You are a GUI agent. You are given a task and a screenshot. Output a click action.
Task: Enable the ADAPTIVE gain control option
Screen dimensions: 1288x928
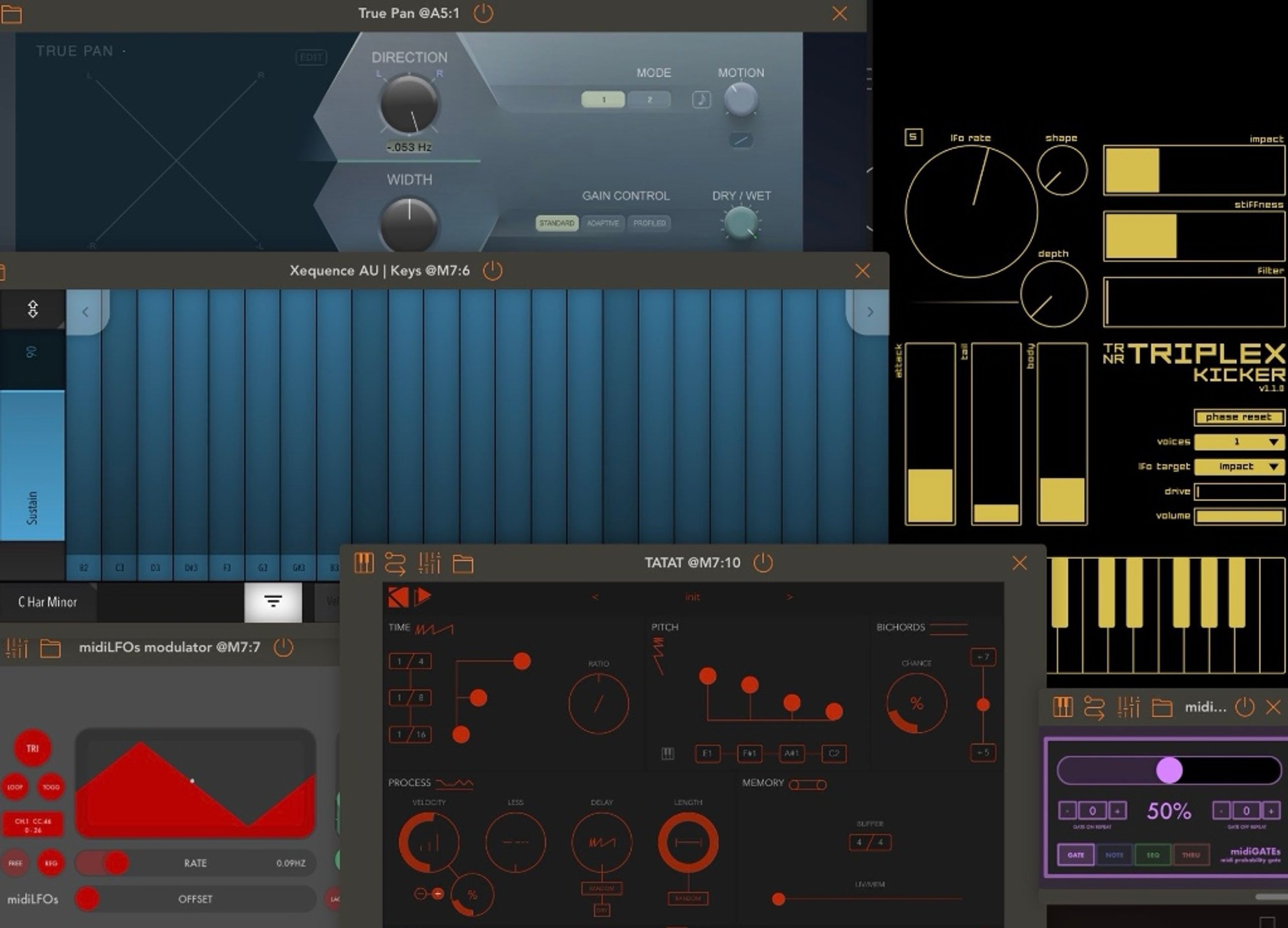(603, 223)
